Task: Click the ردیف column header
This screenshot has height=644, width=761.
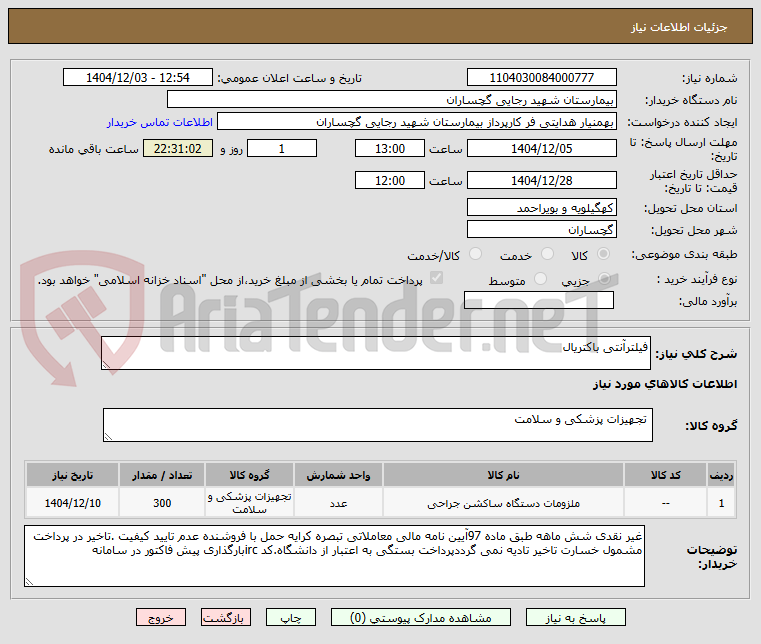Action: (721, 475)
